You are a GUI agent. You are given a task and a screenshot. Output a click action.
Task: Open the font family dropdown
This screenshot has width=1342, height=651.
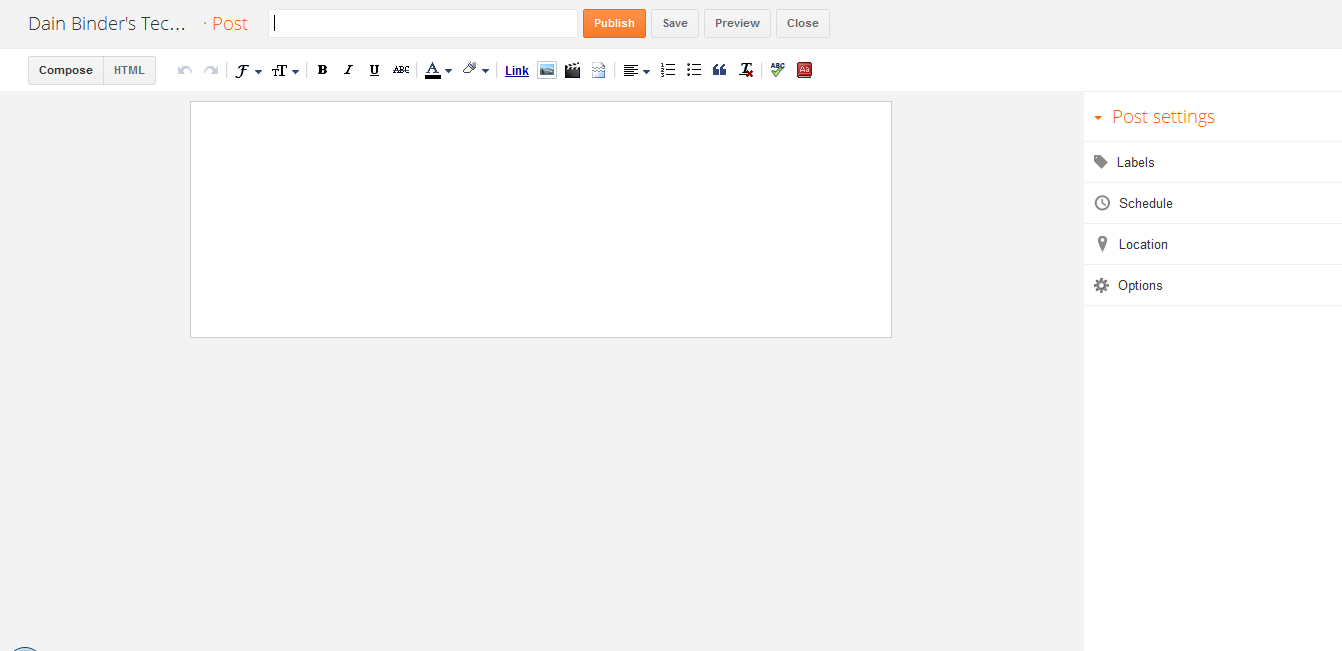pyautogui.click(x=247, y=71)
